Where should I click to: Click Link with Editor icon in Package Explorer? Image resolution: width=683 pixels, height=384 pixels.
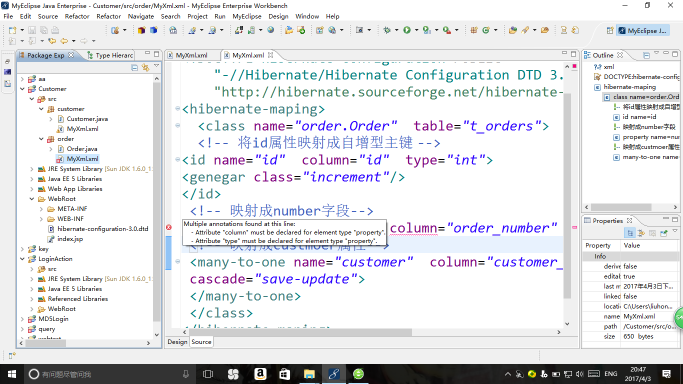click(x=145, y=67)
